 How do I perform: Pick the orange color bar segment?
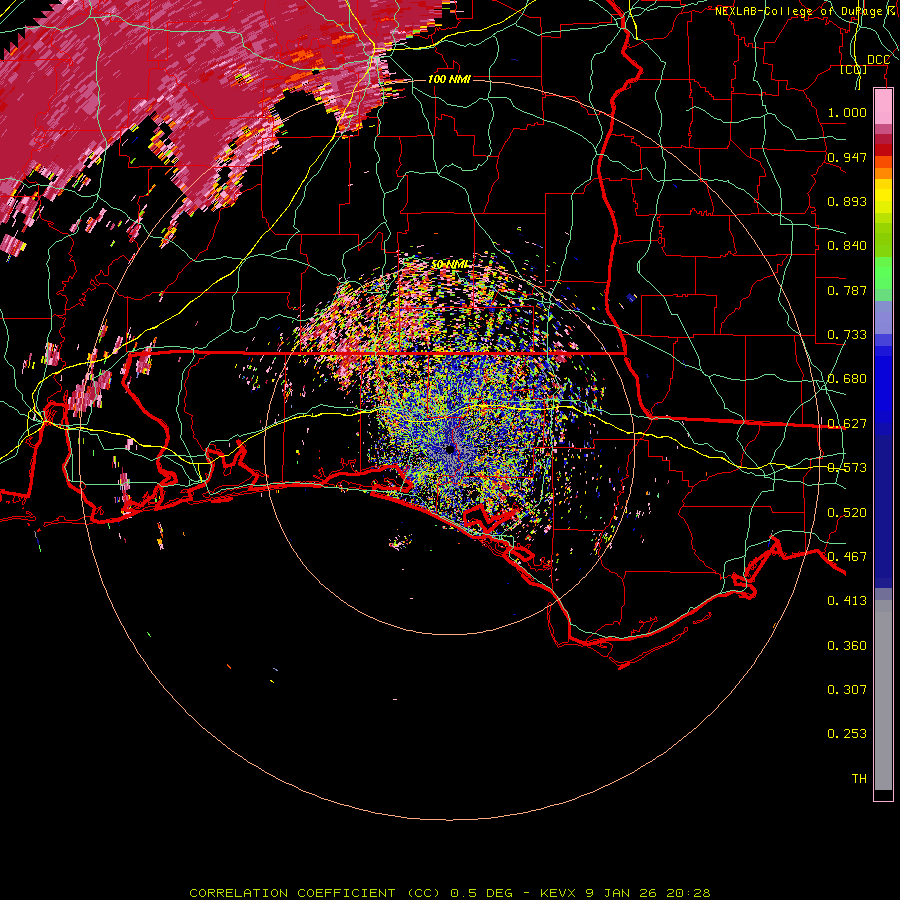tap(883, 173)
